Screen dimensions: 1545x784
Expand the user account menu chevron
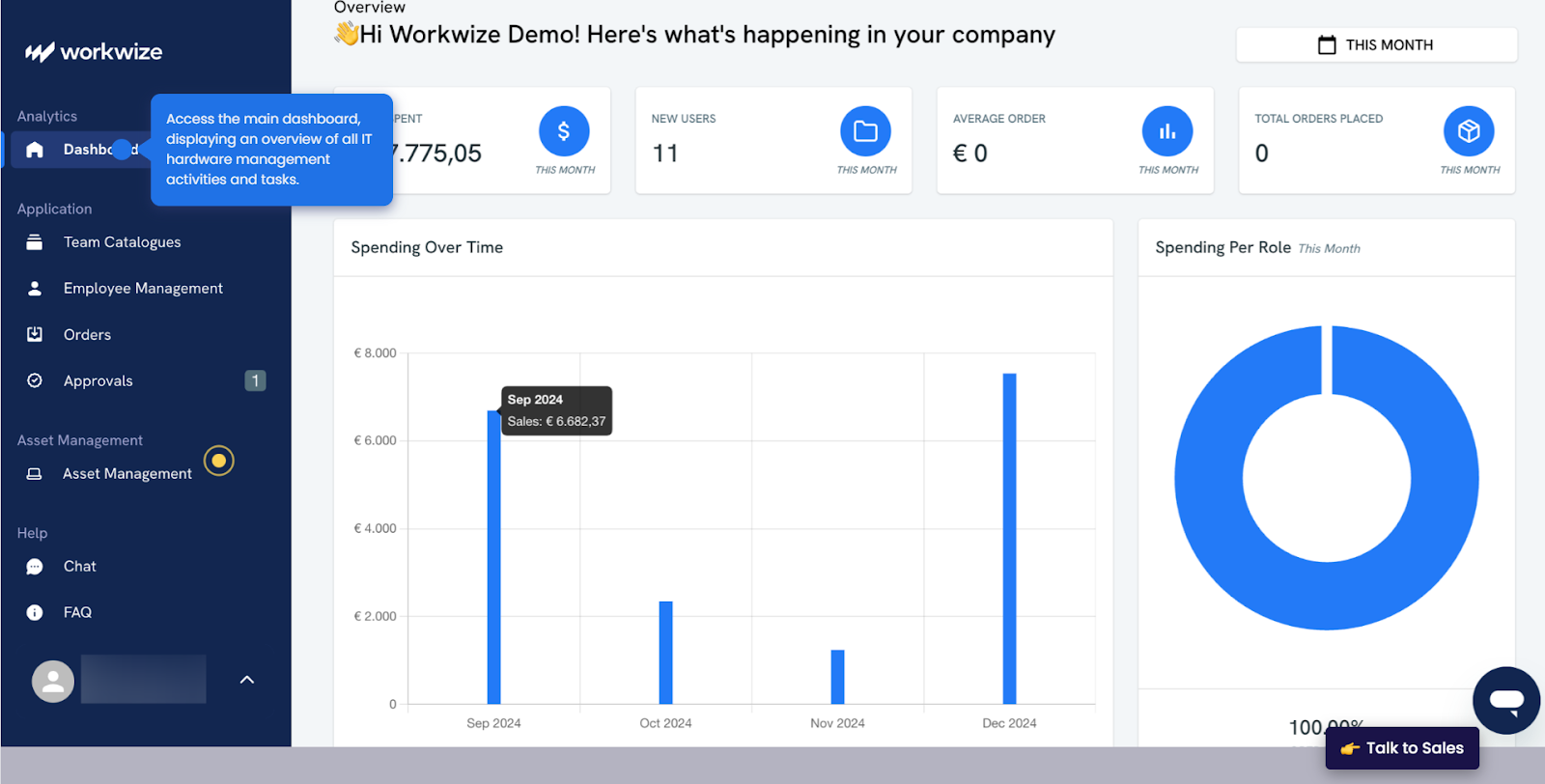tap(247, 680)
